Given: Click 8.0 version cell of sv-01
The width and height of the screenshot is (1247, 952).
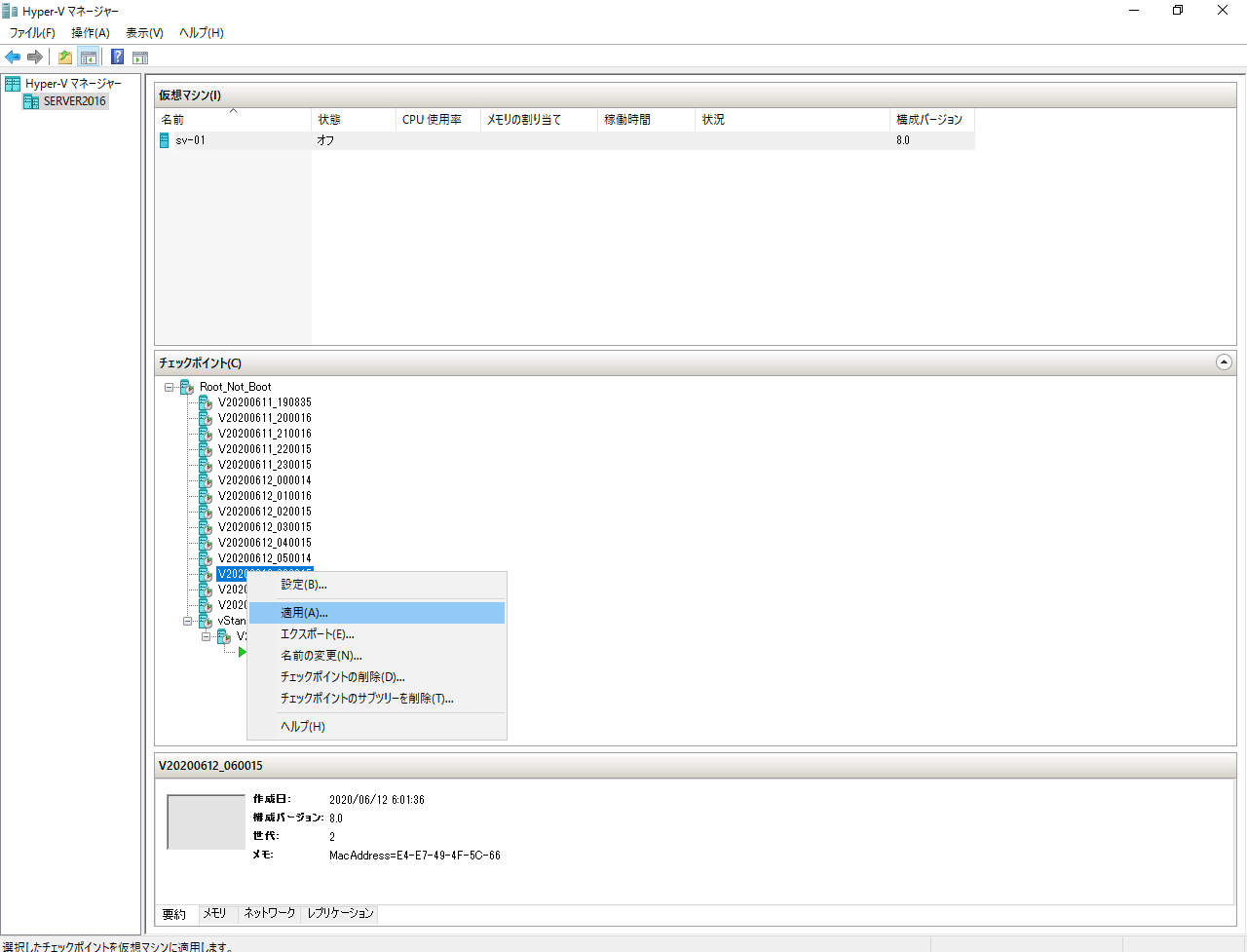Looking at the screenshot, I should click(903, 140).
